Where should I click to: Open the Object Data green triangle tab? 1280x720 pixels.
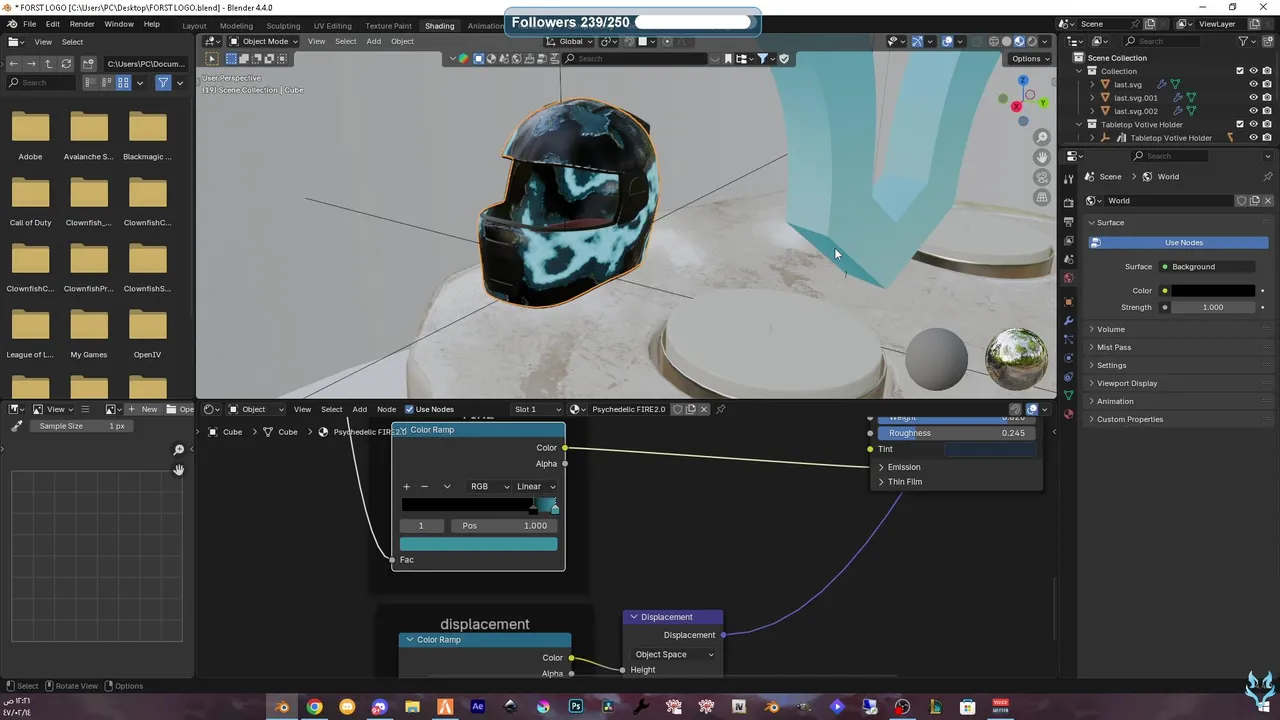[x=1069, y=395]
